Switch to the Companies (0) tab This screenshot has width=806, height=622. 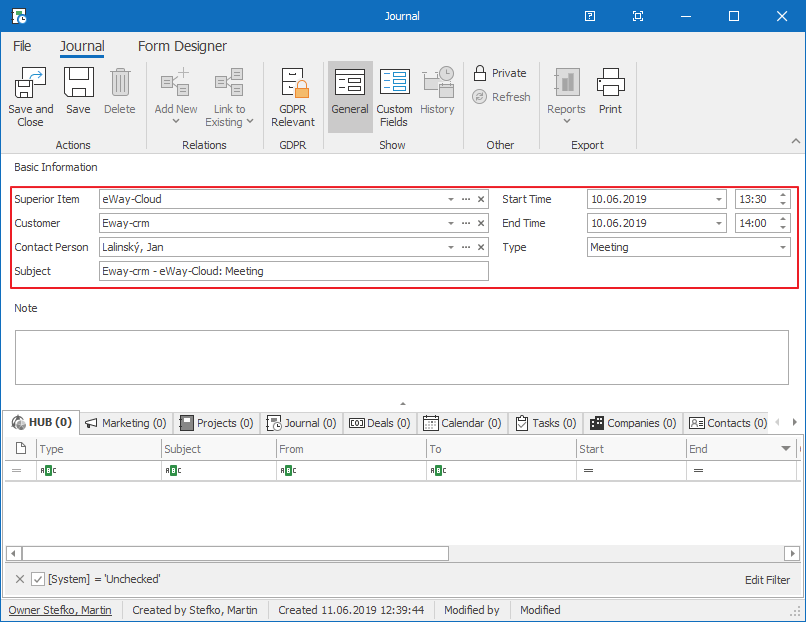633,423
